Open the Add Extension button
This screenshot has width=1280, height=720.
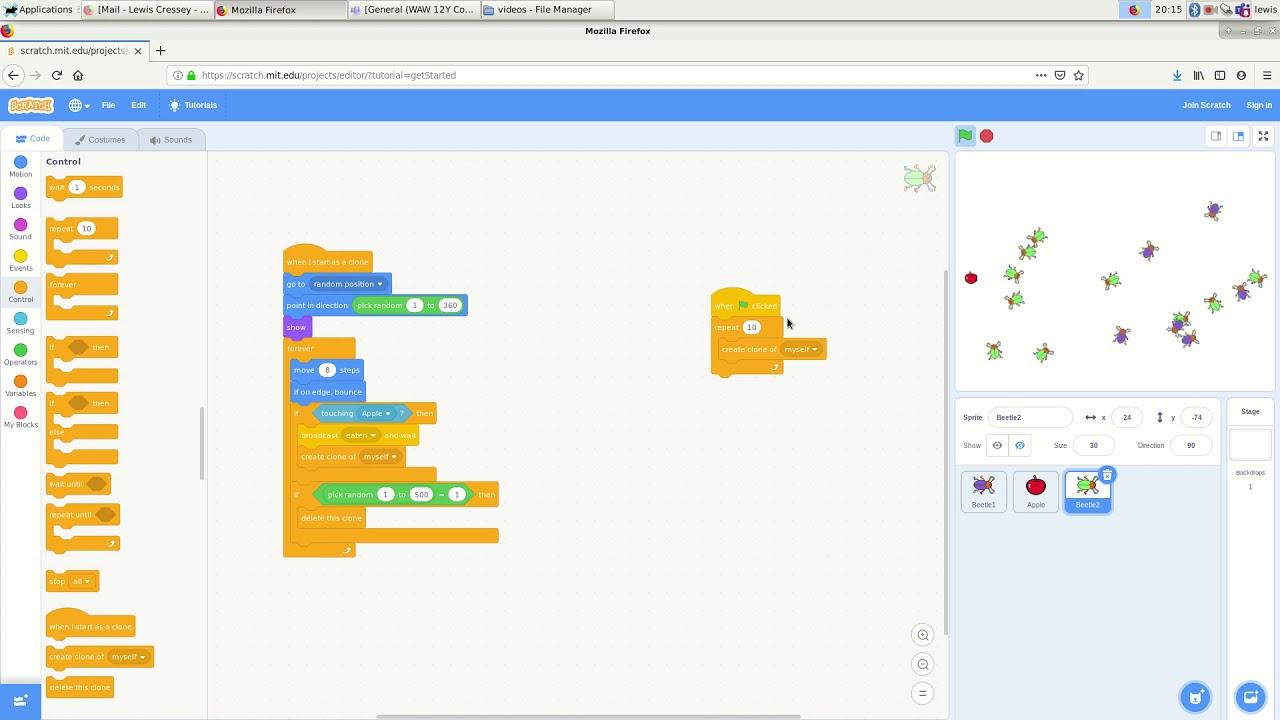[x=20, y=701]
